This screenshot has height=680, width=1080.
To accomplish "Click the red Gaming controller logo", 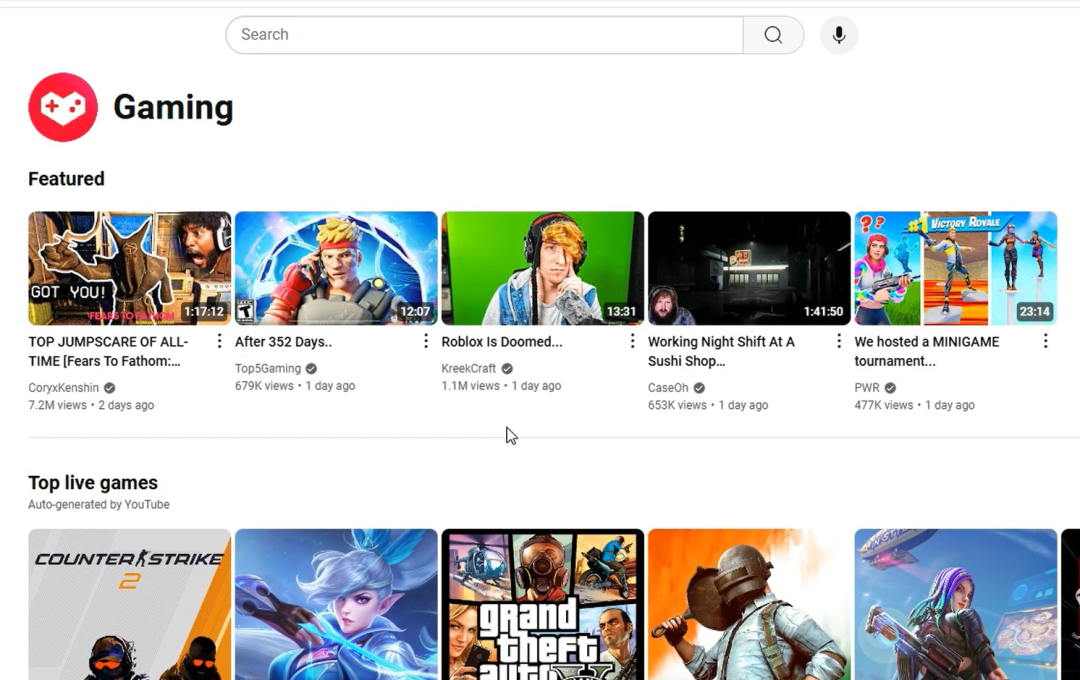I will point(63,107).
